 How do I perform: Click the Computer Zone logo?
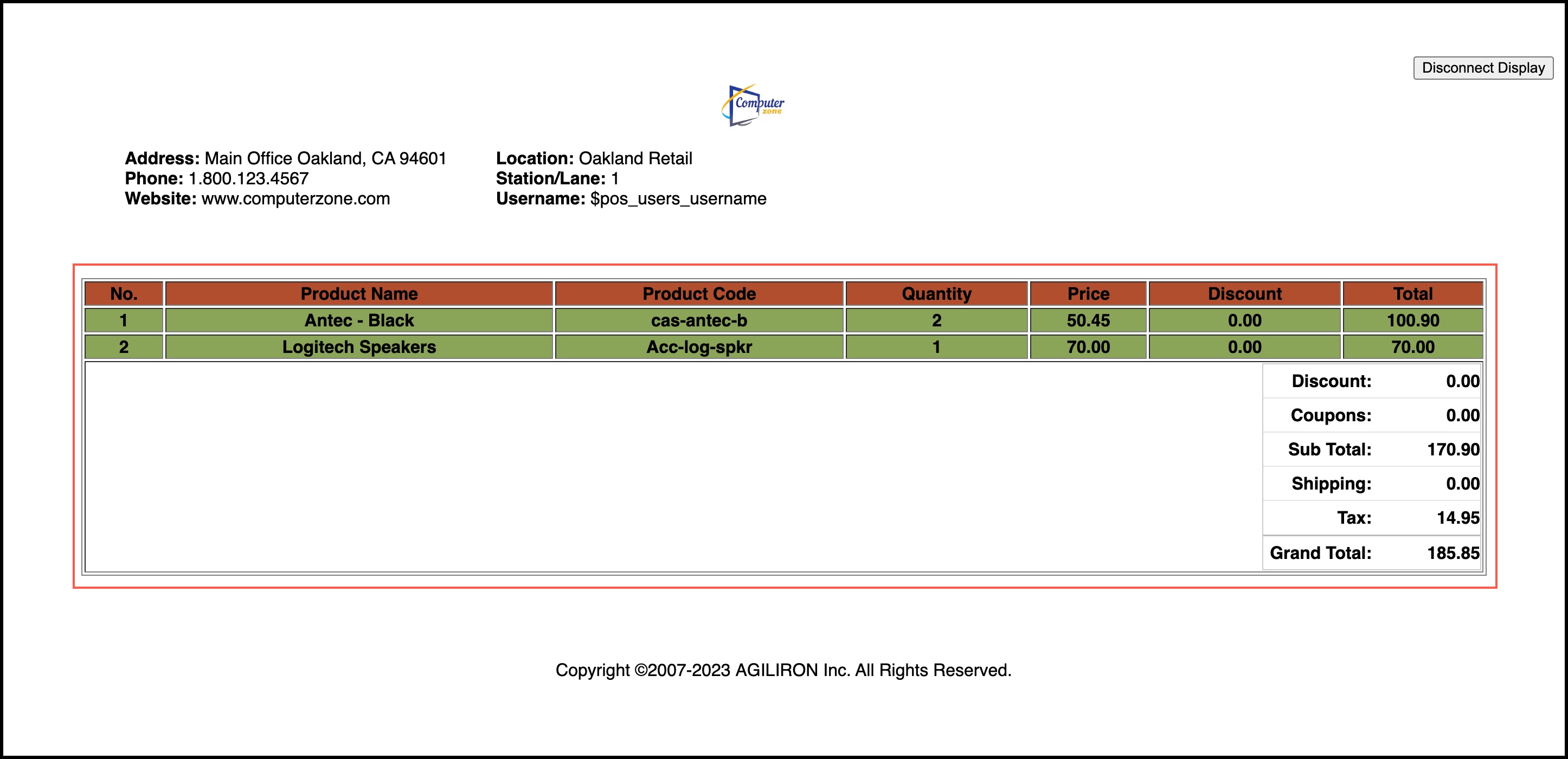coord(754,105)
